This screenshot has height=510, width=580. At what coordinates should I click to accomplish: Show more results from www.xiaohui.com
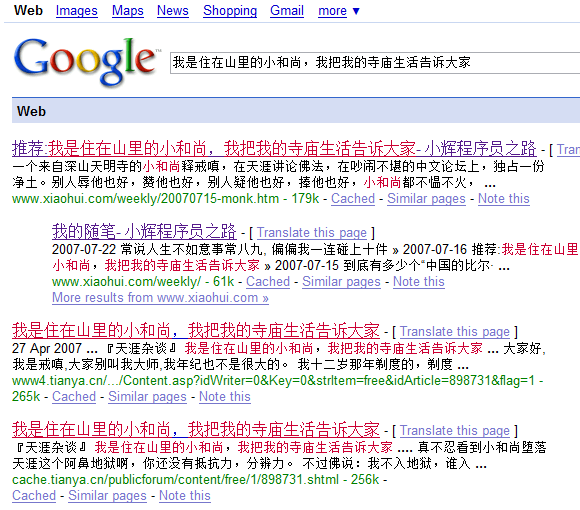(x=160, y=298)
